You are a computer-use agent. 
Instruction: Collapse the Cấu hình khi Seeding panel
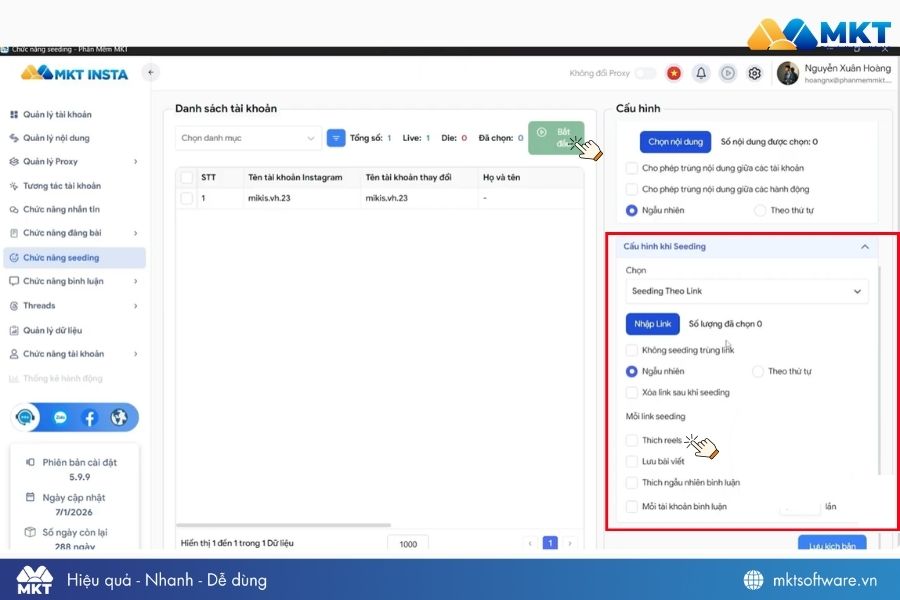coord(864,246)
